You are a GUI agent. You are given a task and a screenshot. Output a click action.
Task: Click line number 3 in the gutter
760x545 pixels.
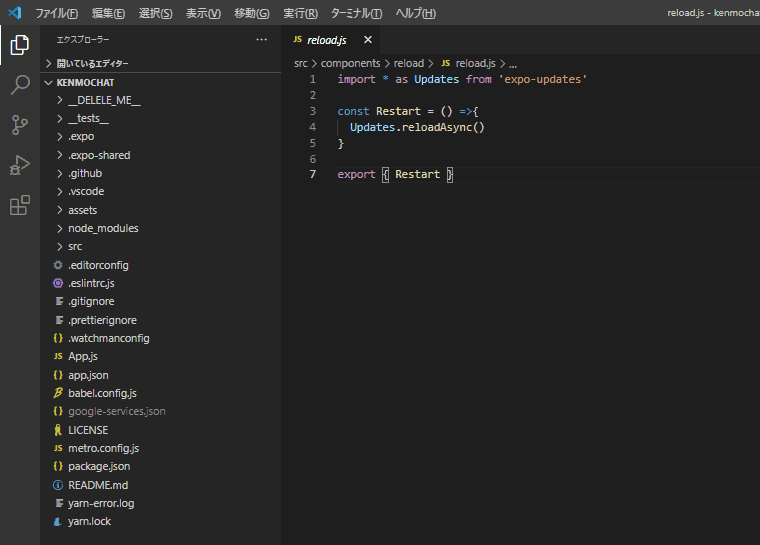pos(313,111)
